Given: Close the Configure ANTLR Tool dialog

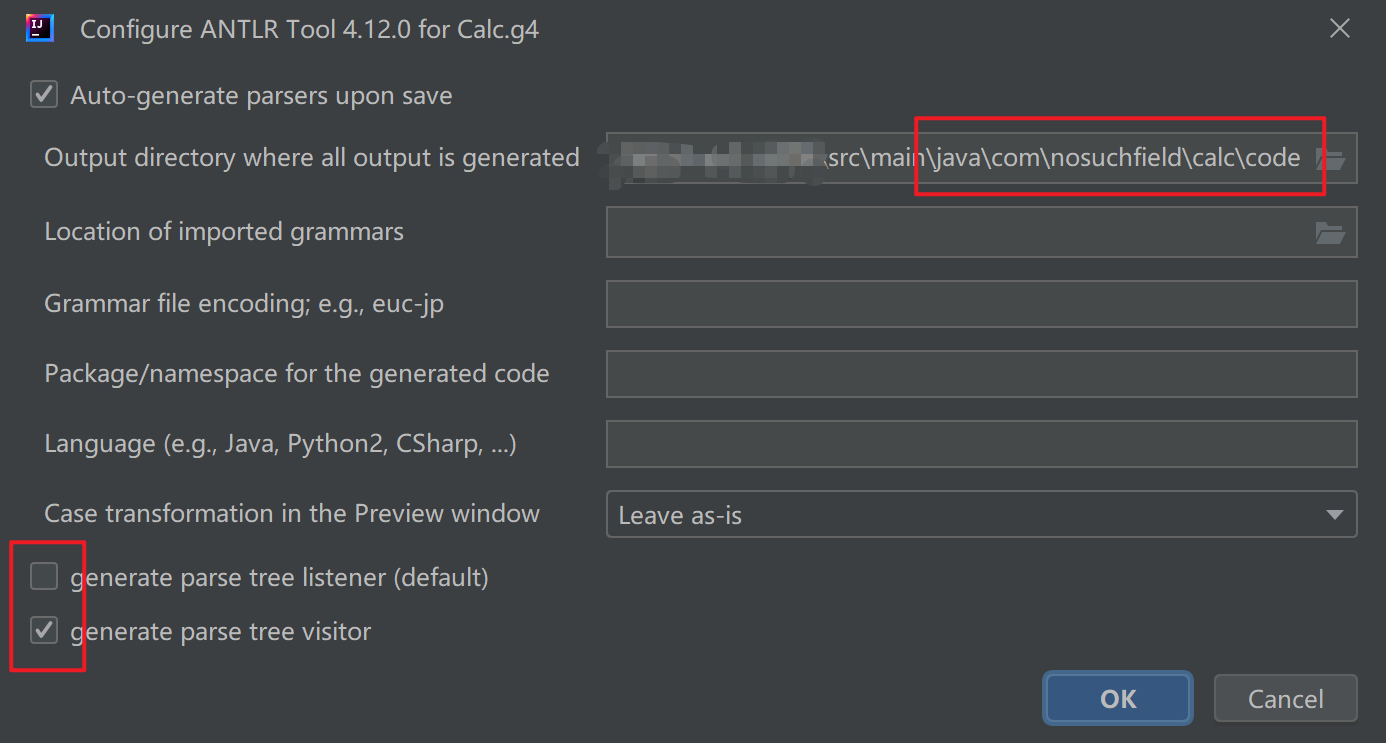Looking at the screenshot, I should pyautogui.click(x=1340, y=28).
